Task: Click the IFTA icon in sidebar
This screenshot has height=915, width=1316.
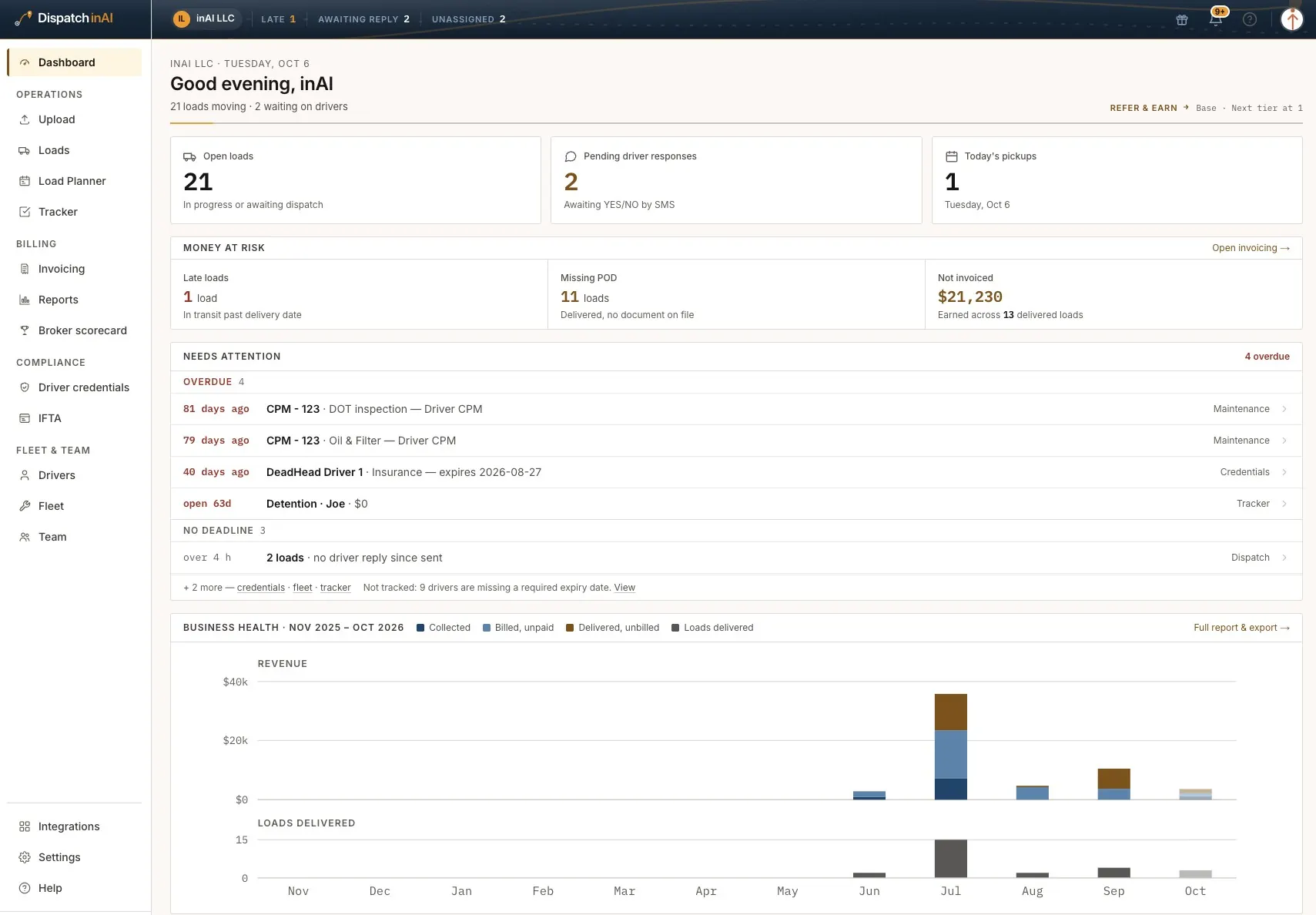Action: click(25, 418)
